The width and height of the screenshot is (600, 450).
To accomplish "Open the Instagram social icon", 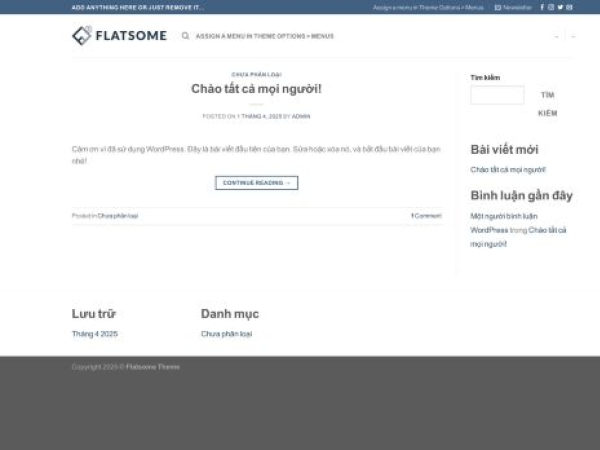I will click(551, 7).
